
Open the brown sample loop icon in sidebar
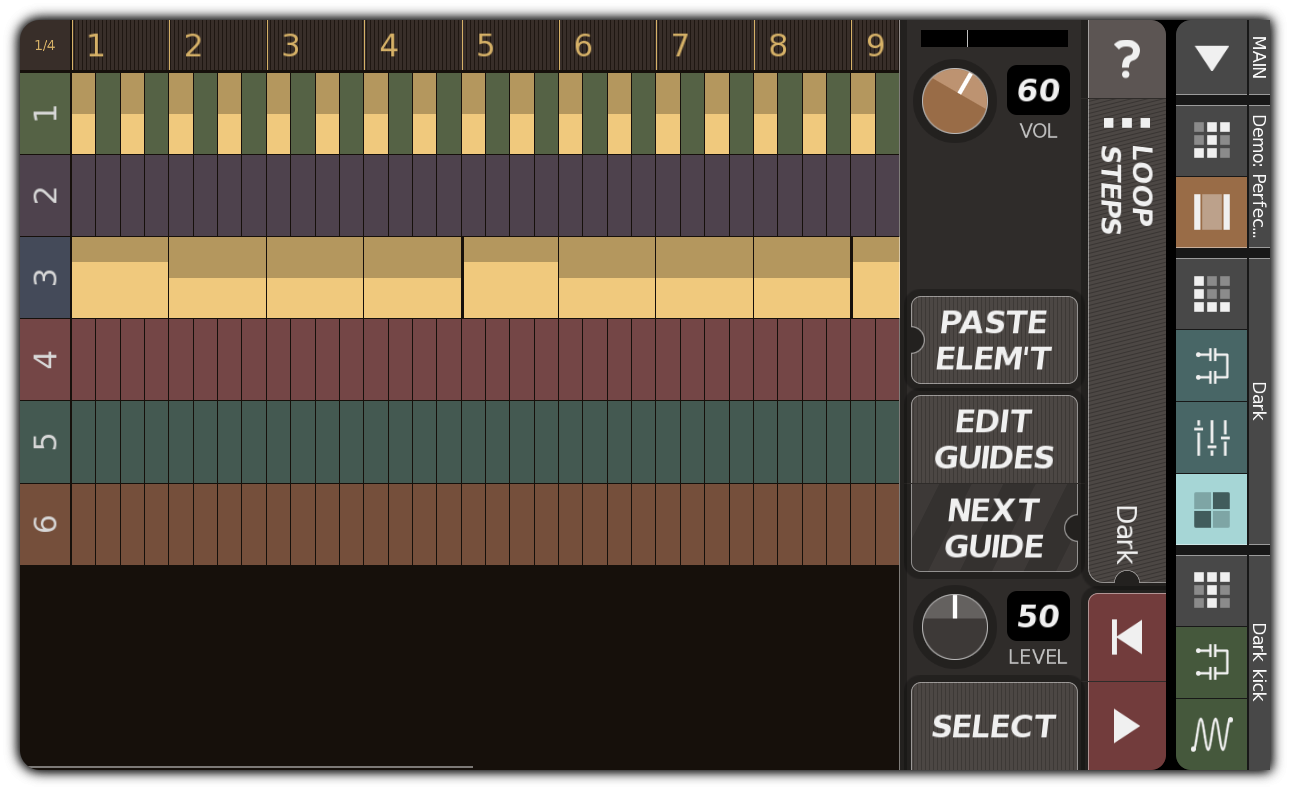[1211, 212]
